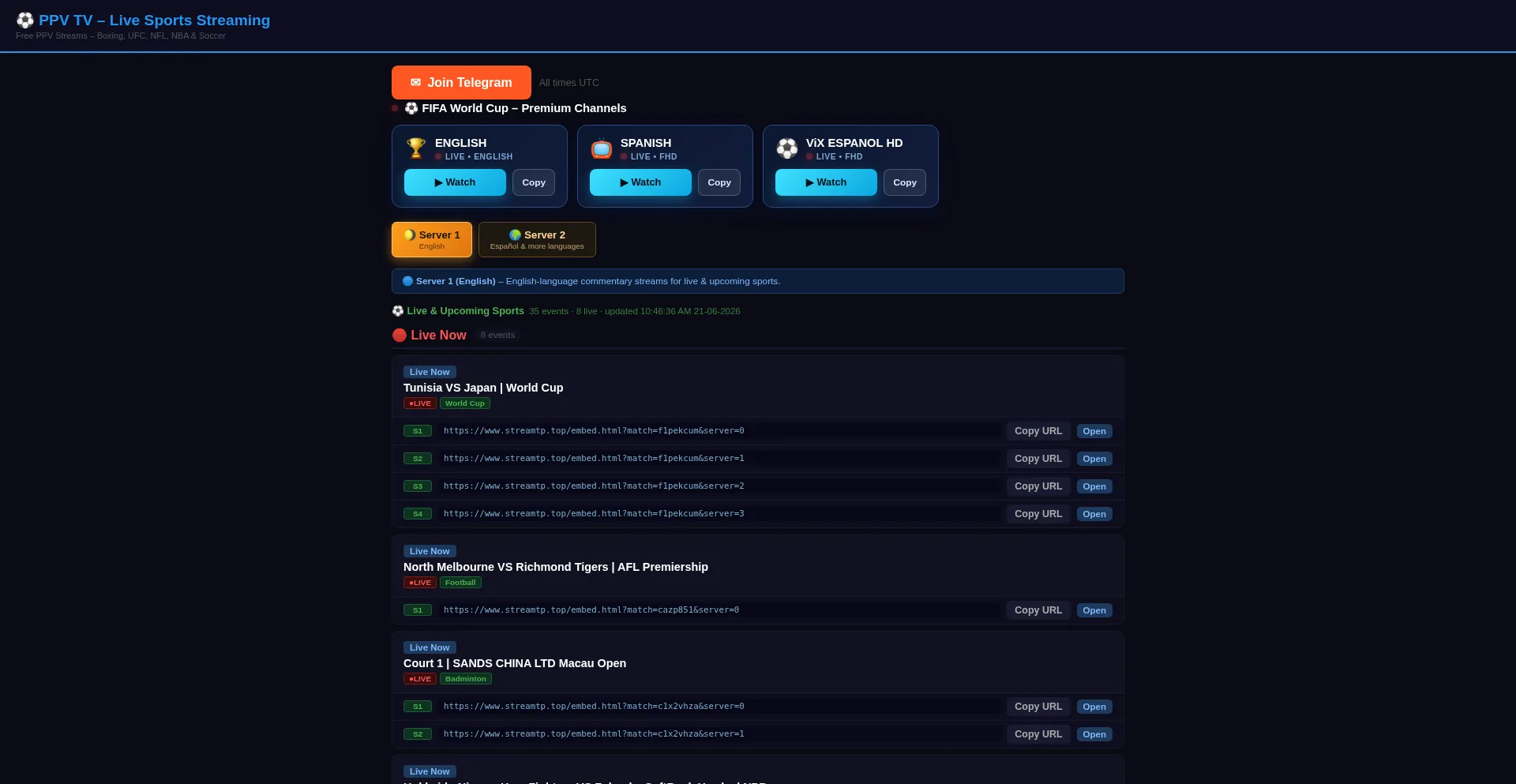Click the red Live Now circle icon
Screen dimensions: 1516x784
coord(400,335)
